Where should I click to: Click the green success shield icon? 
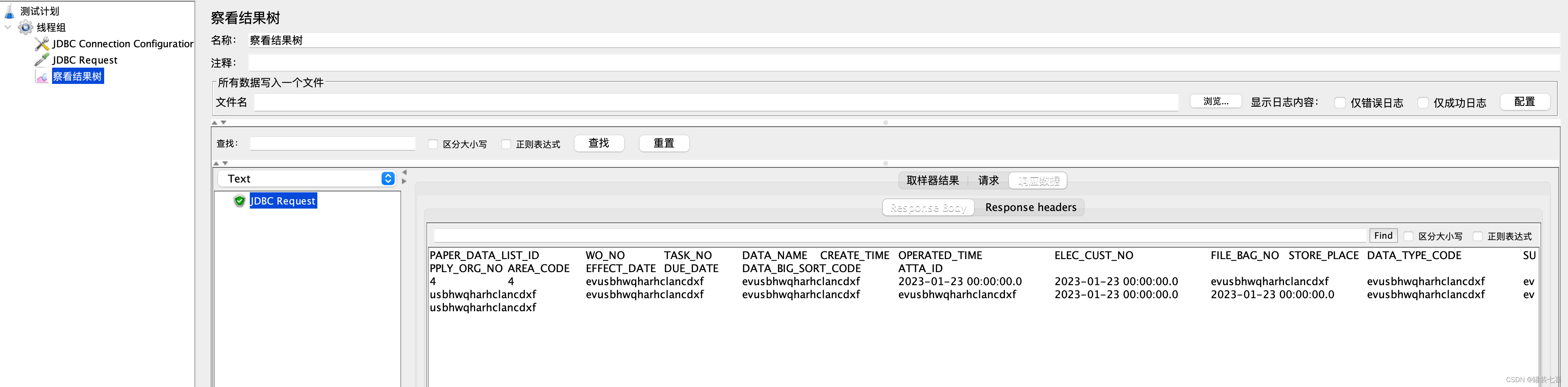point(240,200)
